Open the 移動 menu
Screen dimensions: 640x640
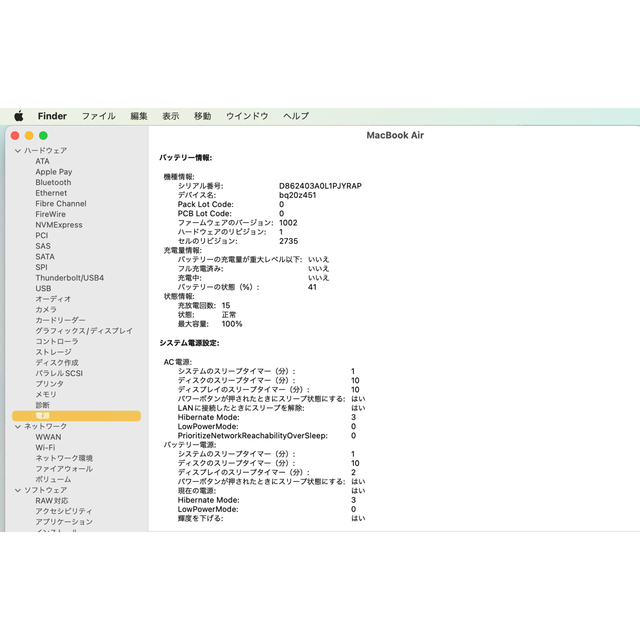point(202,116)
